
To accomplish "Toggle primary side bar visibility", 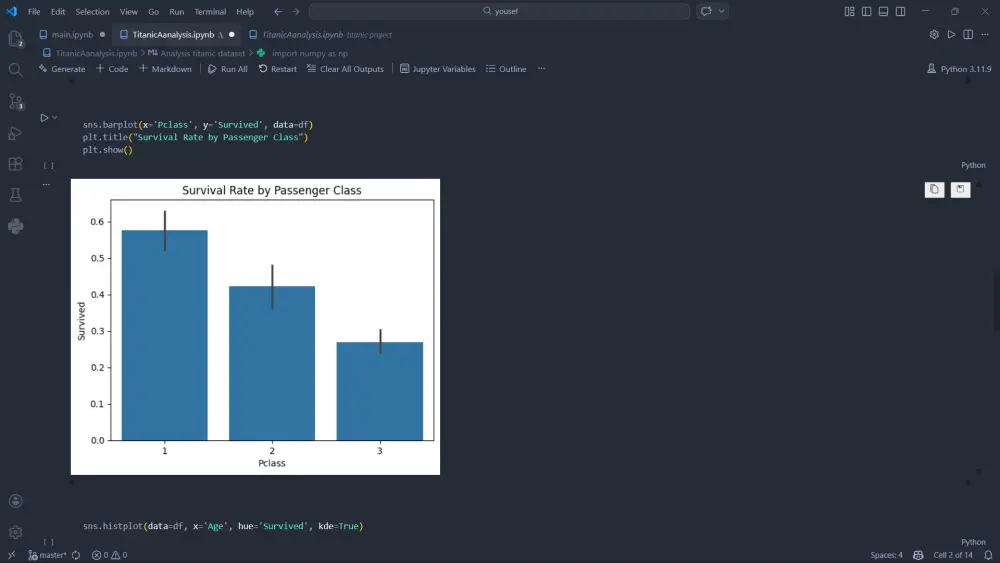I will coord(867,11).
